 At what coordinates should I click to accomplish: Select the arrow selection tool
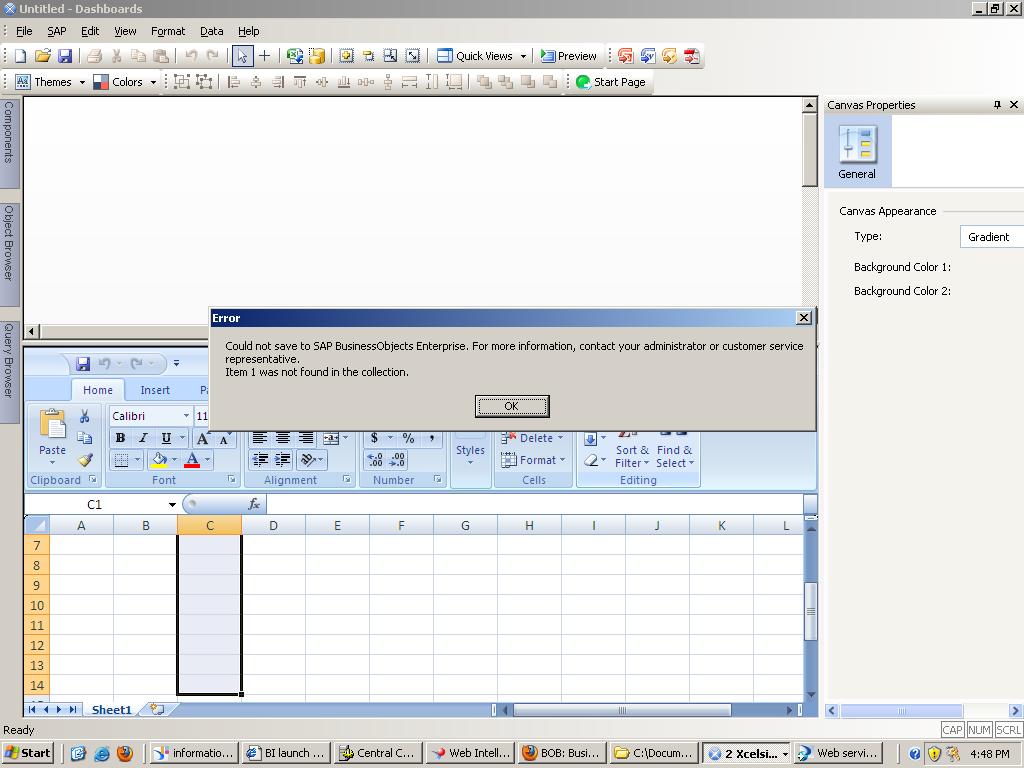pyautogui.click(x=243, y=56)
